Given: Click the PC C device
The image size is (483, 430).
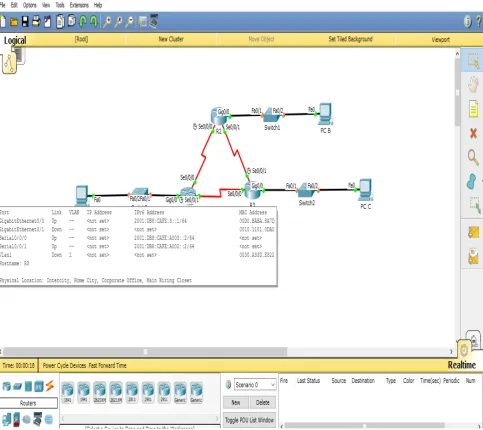Looking at the screenshot, I should click(365, 189).
